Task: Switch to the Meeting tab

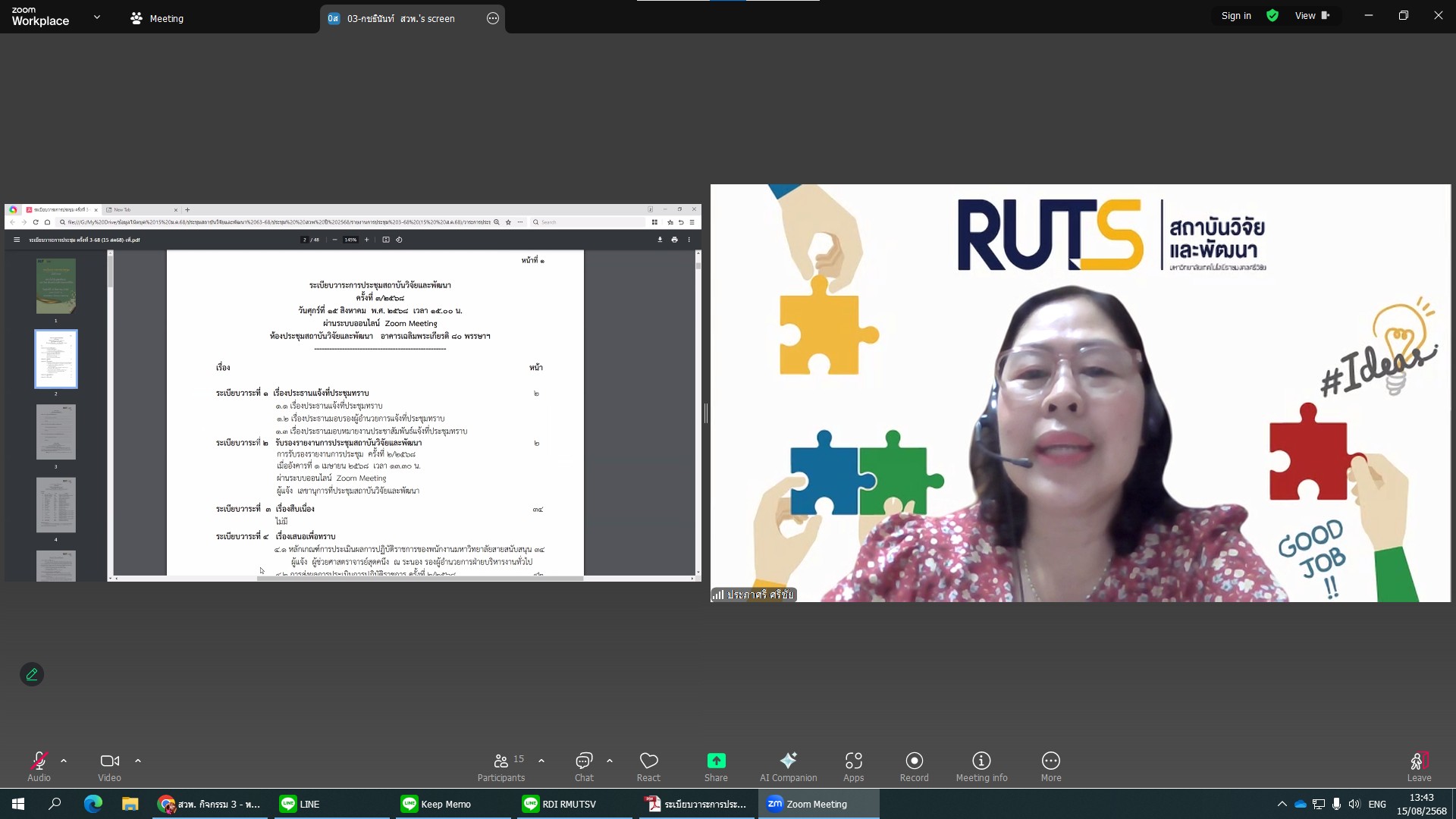Action: click(x=157, y=18)
